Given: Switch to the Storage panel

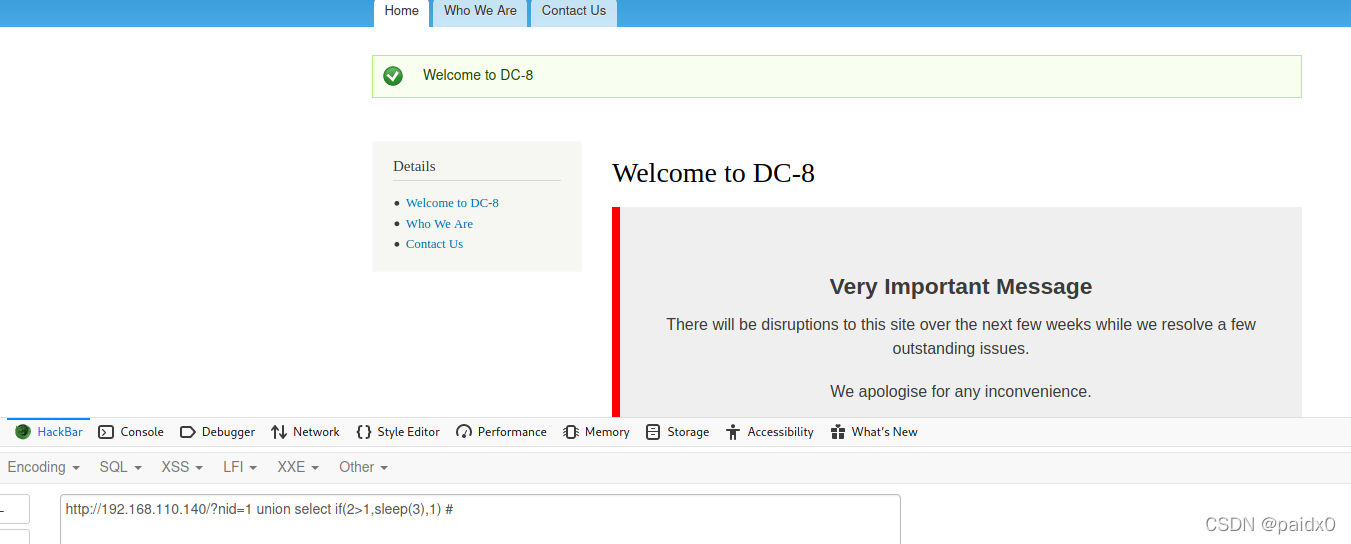Looking at the screenshot, I should 677,432.
